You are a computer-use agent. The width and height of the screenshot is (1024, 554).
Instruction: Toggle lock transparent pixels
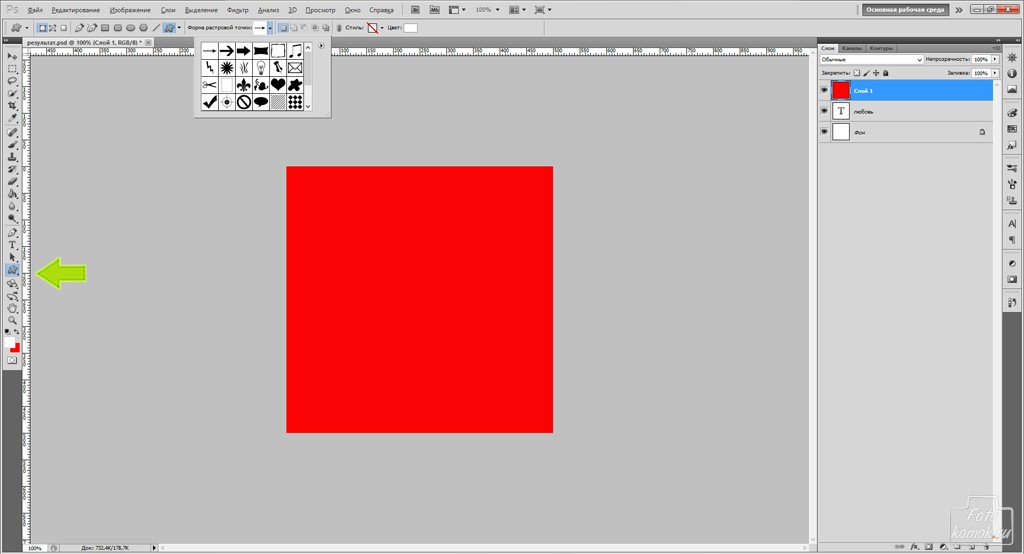click(x=857, y=73)
